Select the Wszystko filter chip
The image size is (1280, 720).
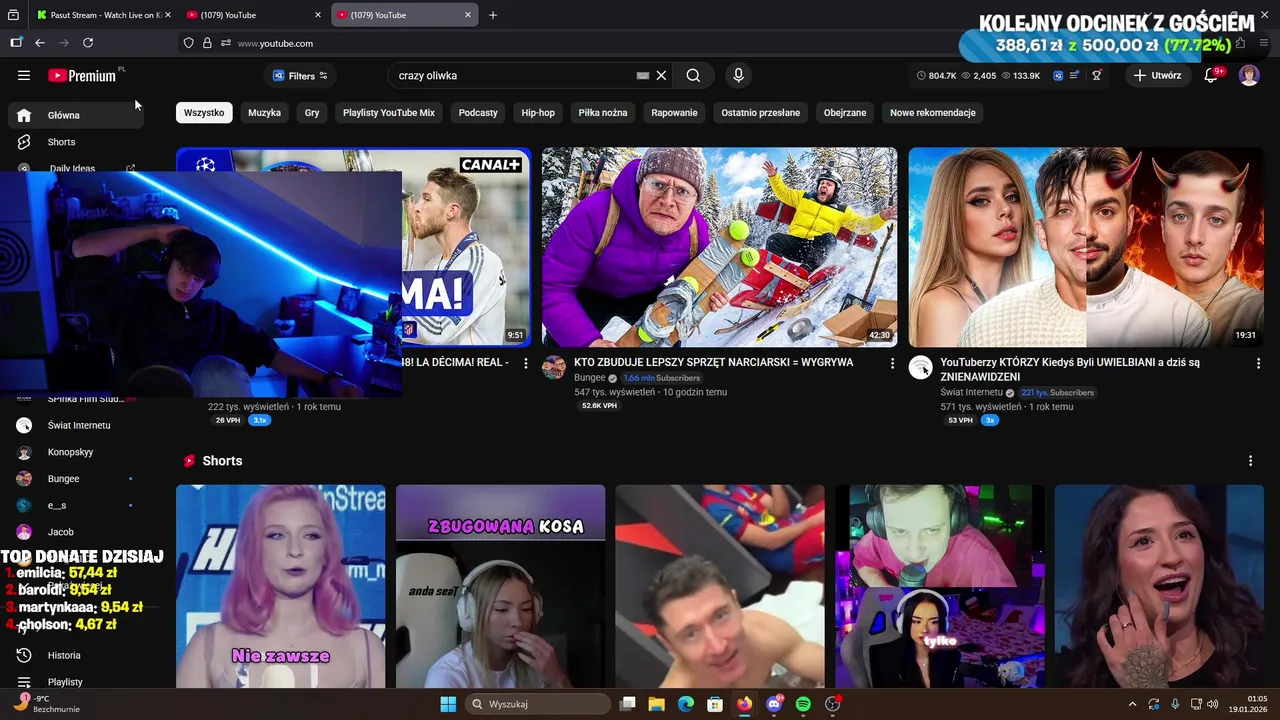click(x=204, y=113)
